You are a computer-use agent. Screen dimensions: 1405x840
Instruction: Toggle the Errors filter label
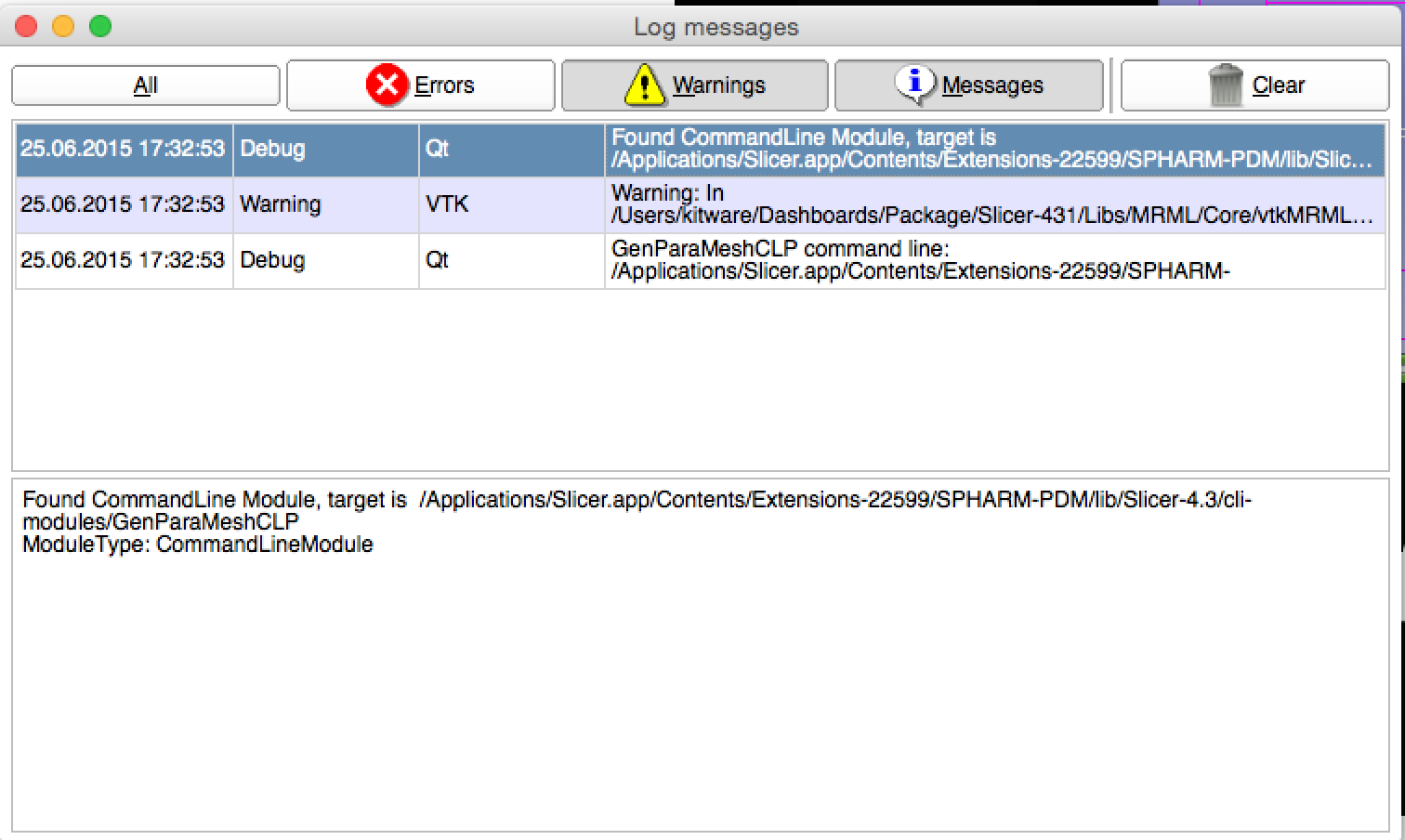coord(444,85)
